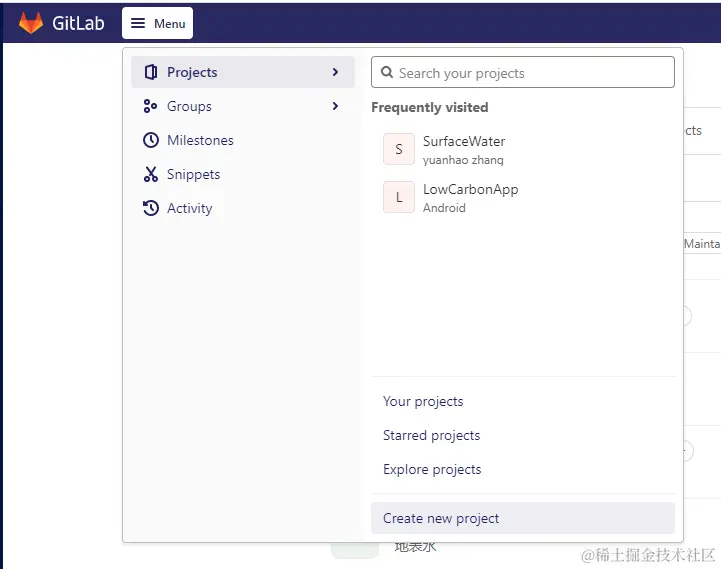The image size is (721, 569).
Task: Click the GitLab fox logo
Action: (x=31, y=23)
